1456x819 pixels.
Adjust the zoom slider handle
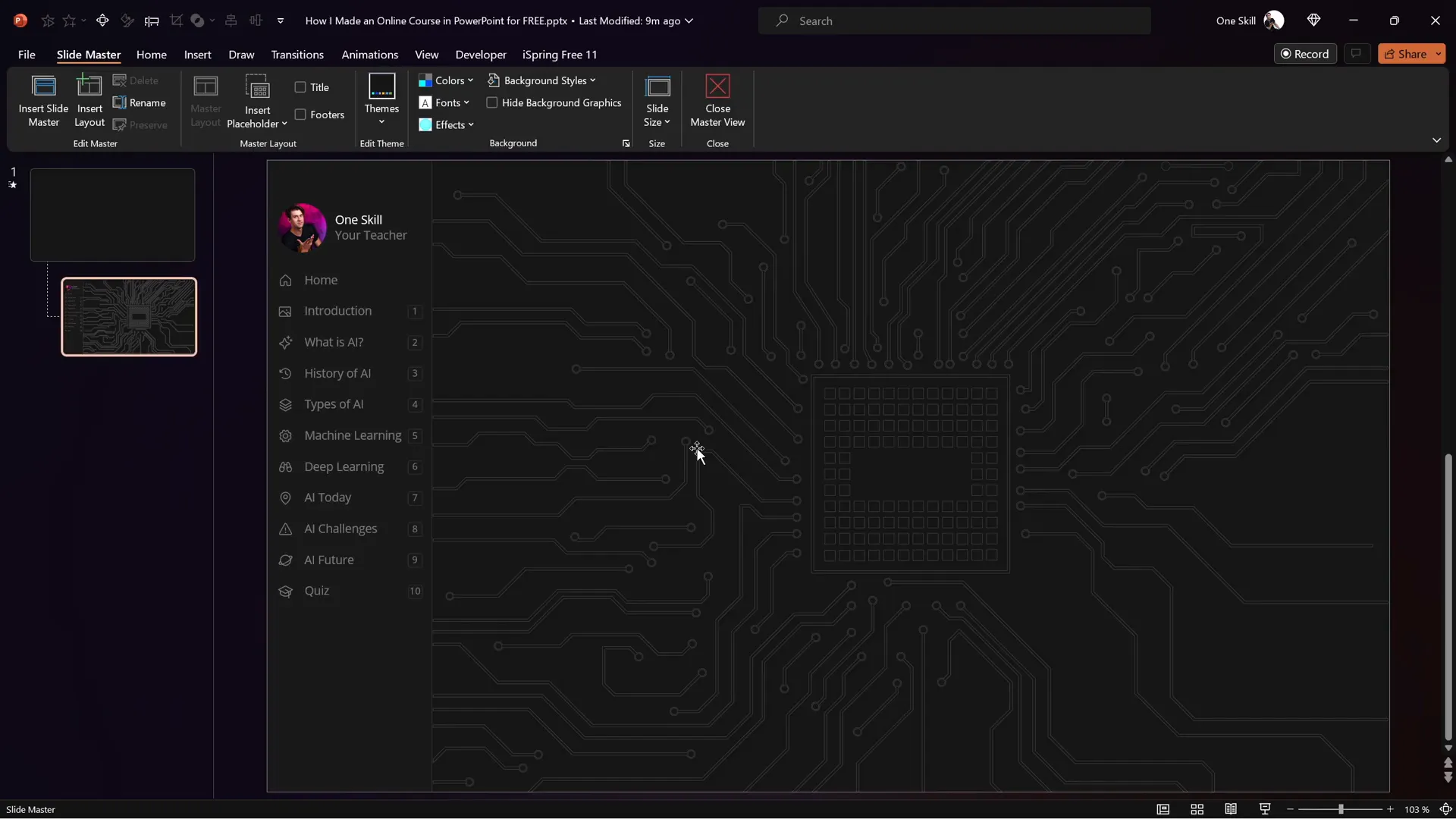point(1341,810)
